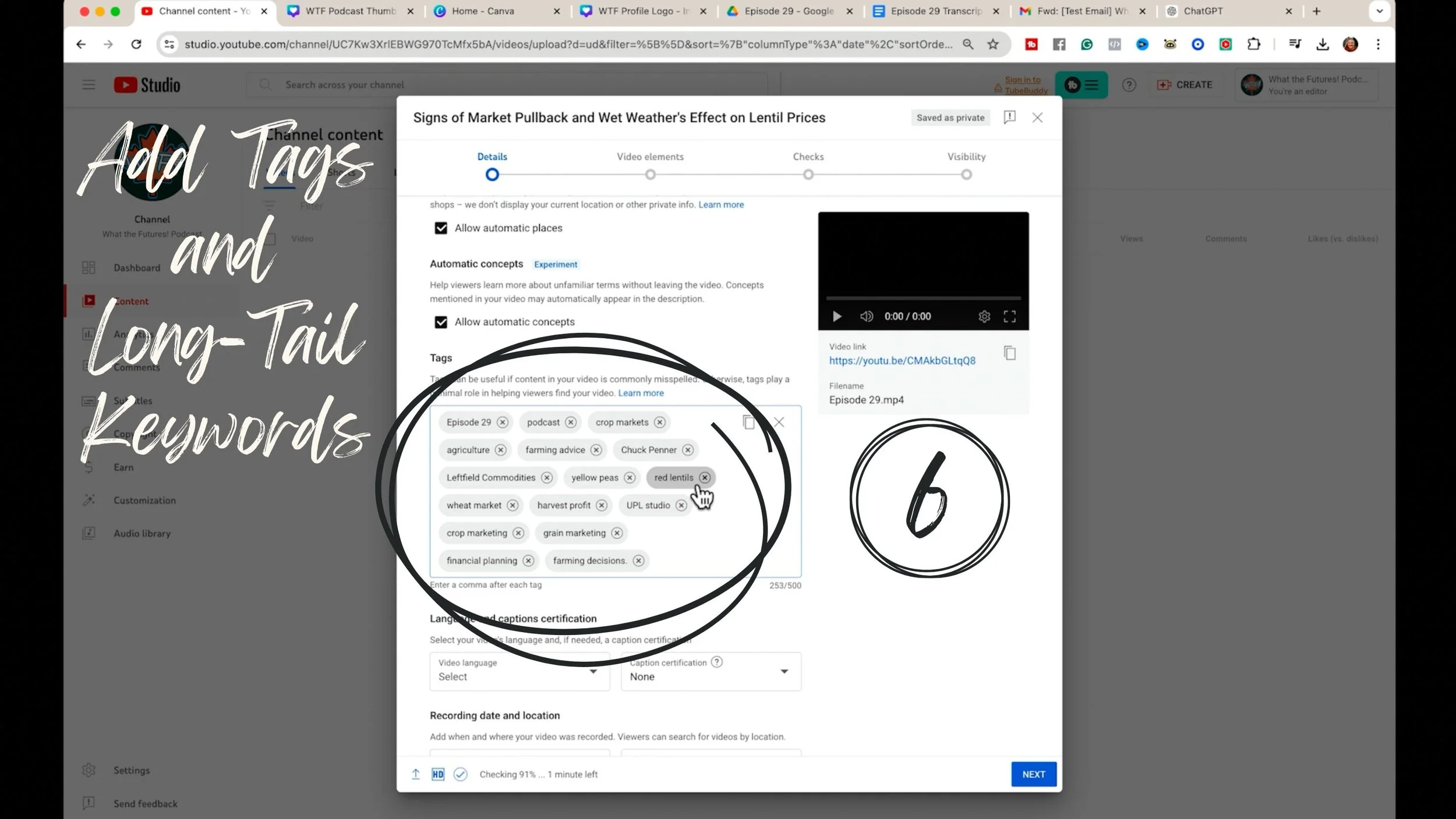1456x819 pixels.
Task: Open Settings in the sidebar
Action: click(132, 770)
